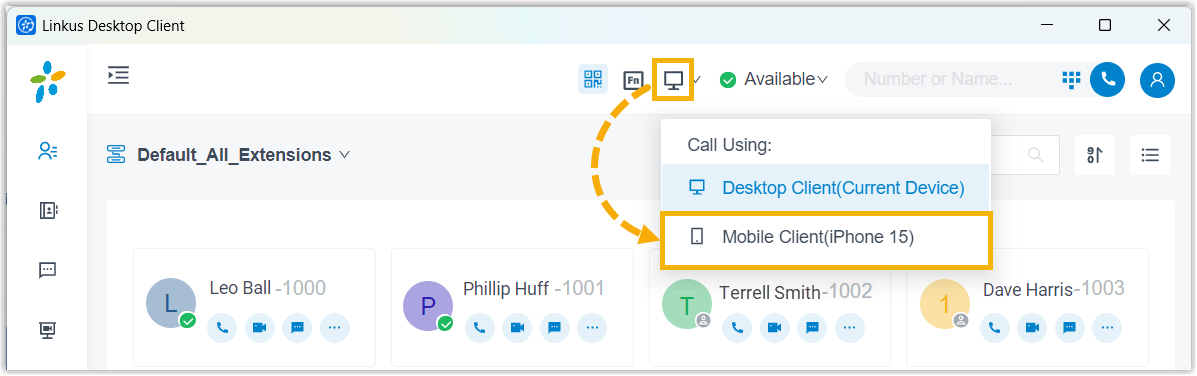Open the user profile avatar icon
1197x376 pixels.
[x=1157, y=79]
